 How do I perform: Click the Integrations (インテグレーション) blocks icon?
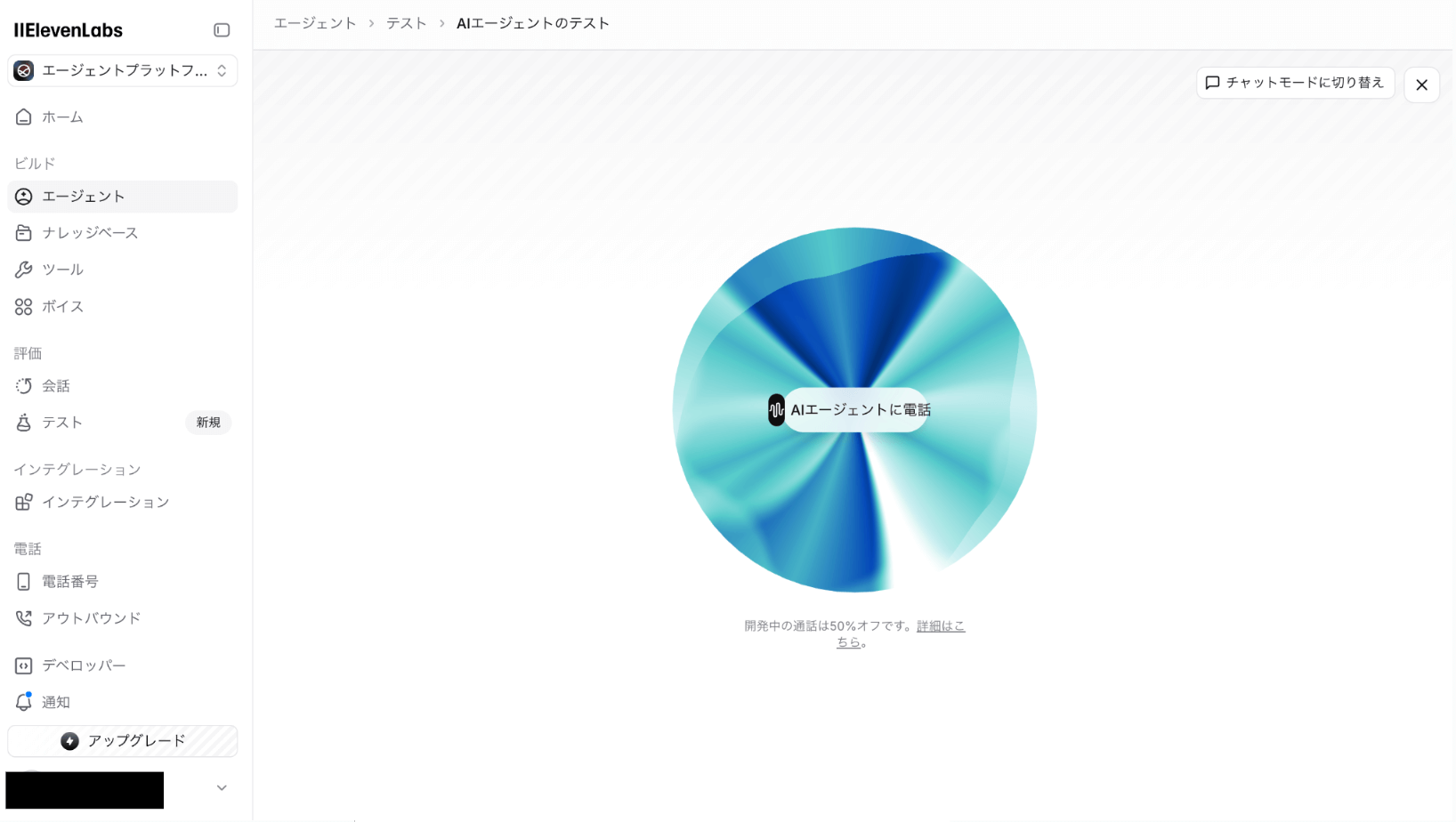click(x=24, y=503)
